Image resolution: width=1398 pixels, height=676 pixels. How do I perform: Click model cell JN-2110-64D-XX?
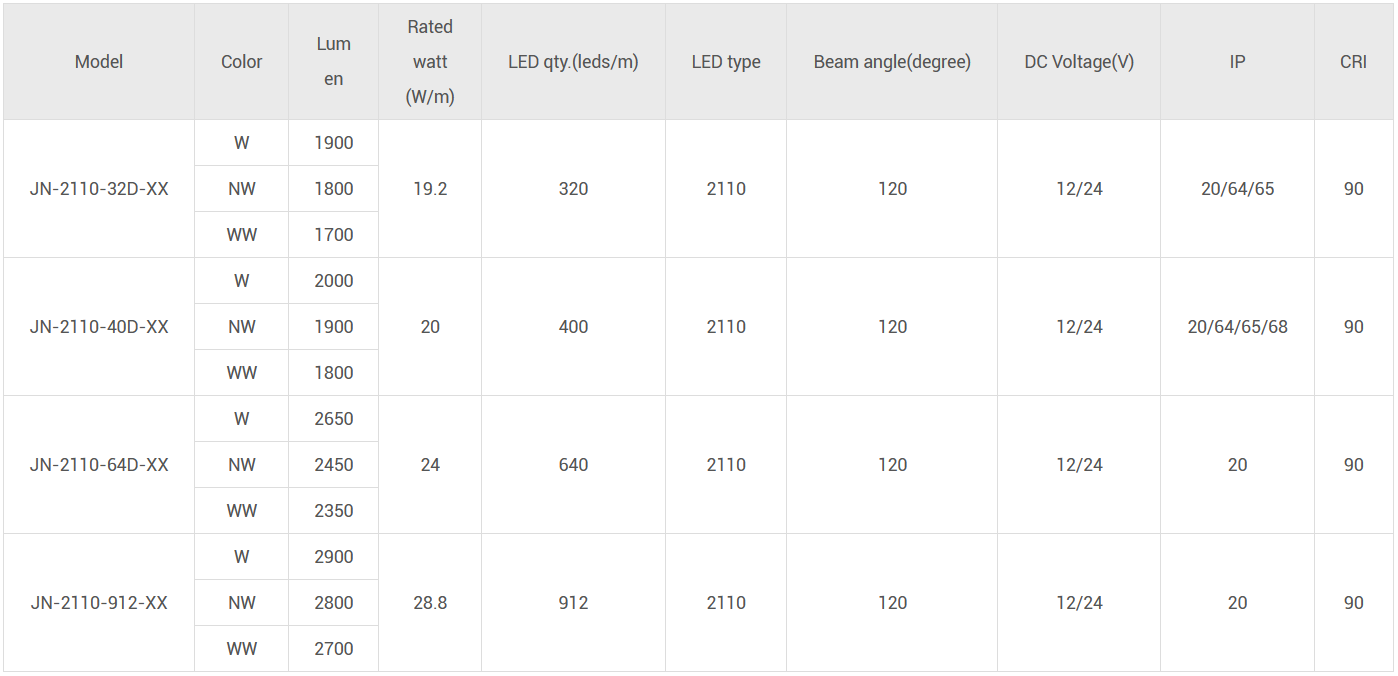click(99, 465)
